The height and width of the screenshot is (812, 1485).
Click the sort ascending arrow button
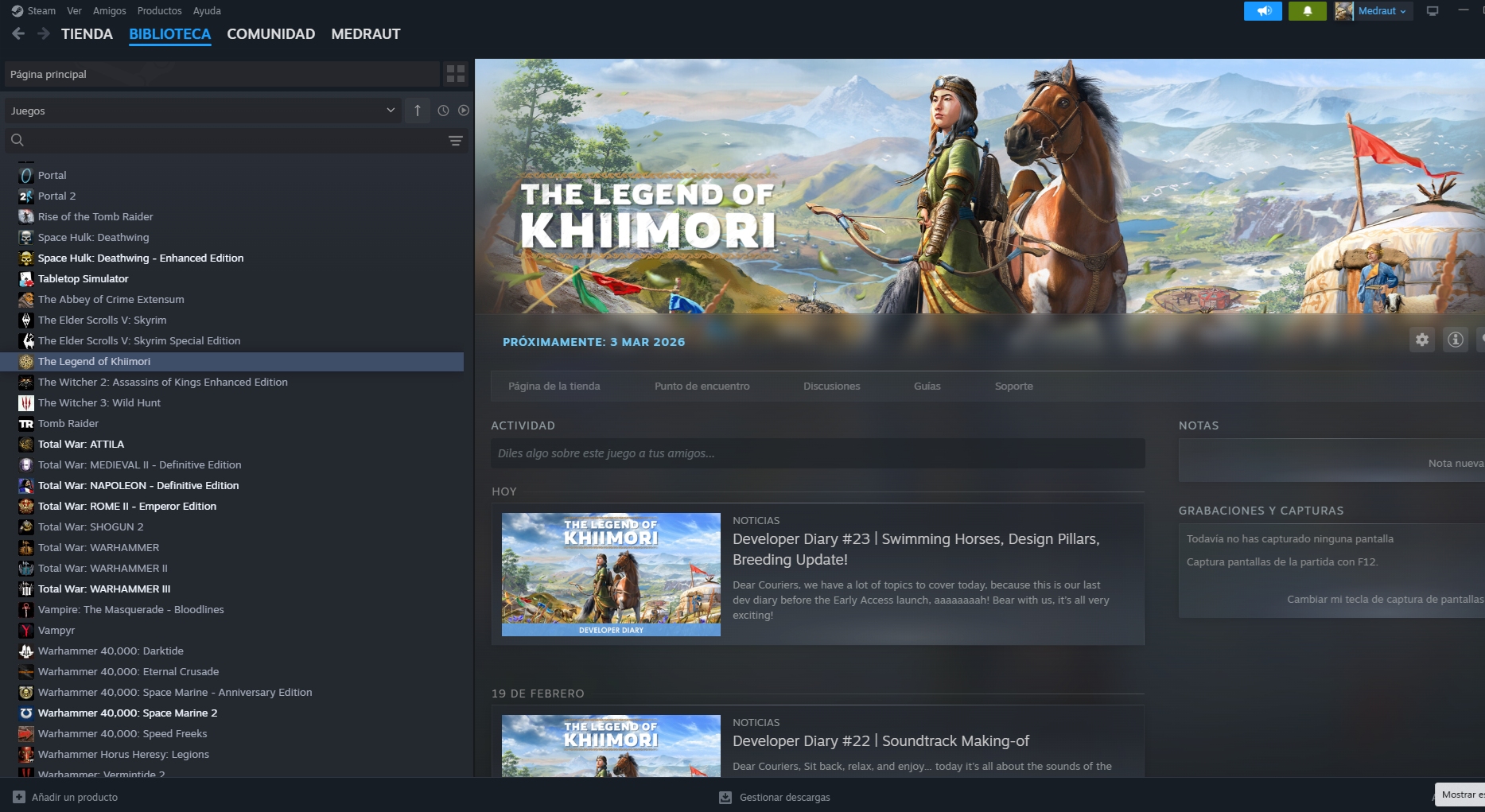(x=418, y=111)
